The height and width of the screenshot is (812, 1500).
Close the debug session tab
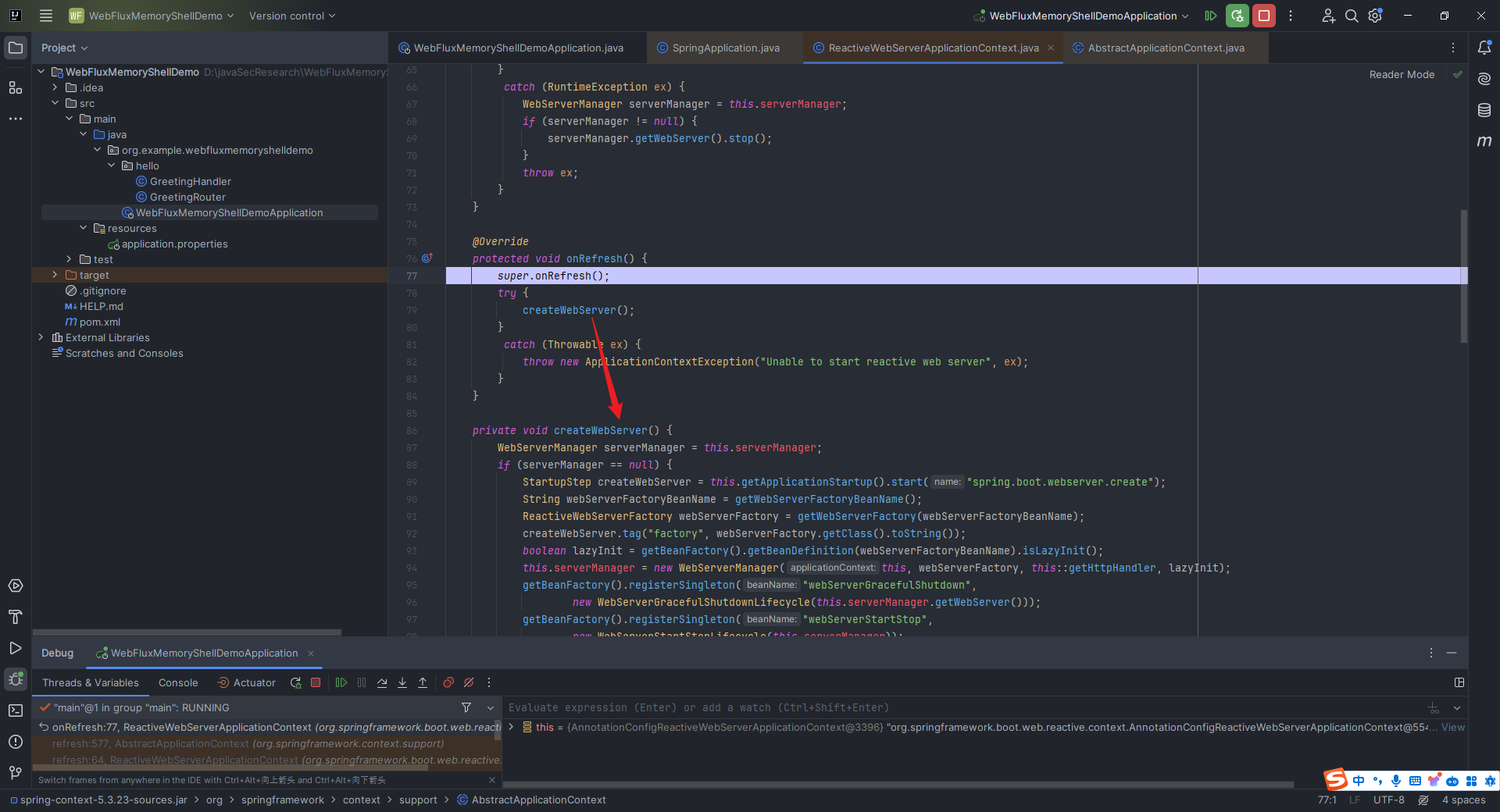coord(311,654)
